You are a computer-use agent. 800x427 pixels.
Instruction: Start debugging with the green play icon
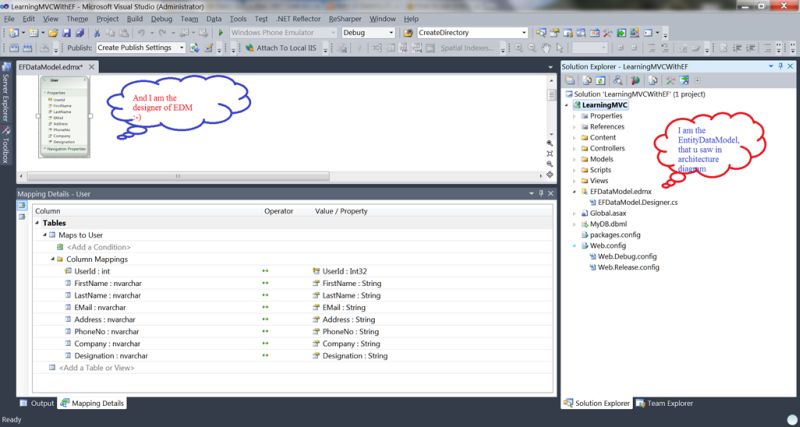pyautogui.click(x=221, y=33)
